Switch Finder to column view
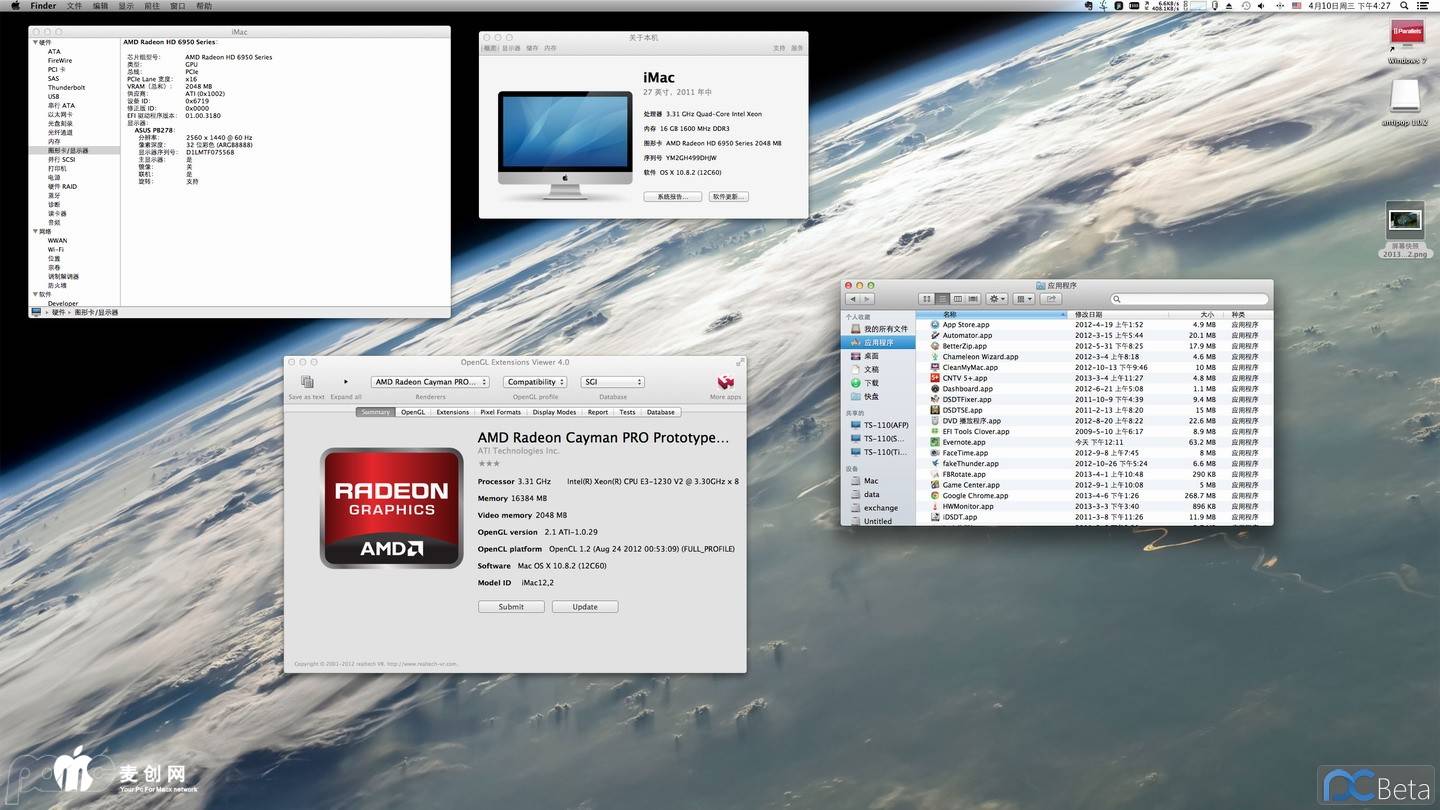This screenshot has width=1440, height=810. (x=957, y=299)
